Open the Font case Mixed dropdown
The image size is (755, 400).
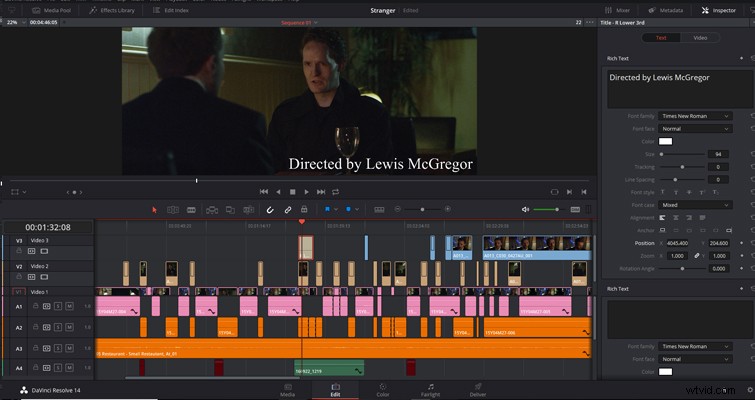(x=695, y=205)
